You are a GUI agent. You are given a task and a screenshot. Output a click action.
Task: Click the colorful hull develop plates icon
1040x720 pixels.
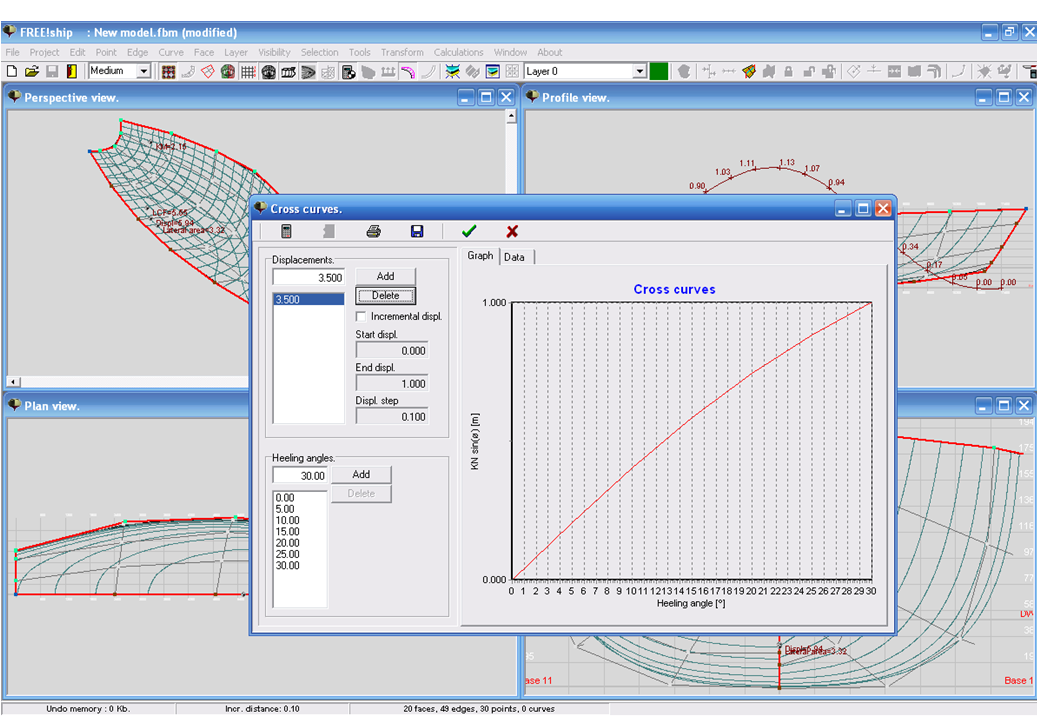click(749, 72)
